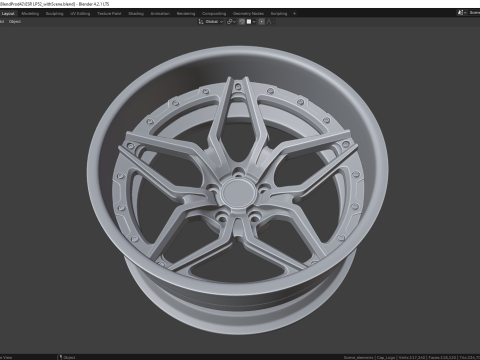Switch to the Compositing workspace
The image size is (480, 360).
coord(214,14)
